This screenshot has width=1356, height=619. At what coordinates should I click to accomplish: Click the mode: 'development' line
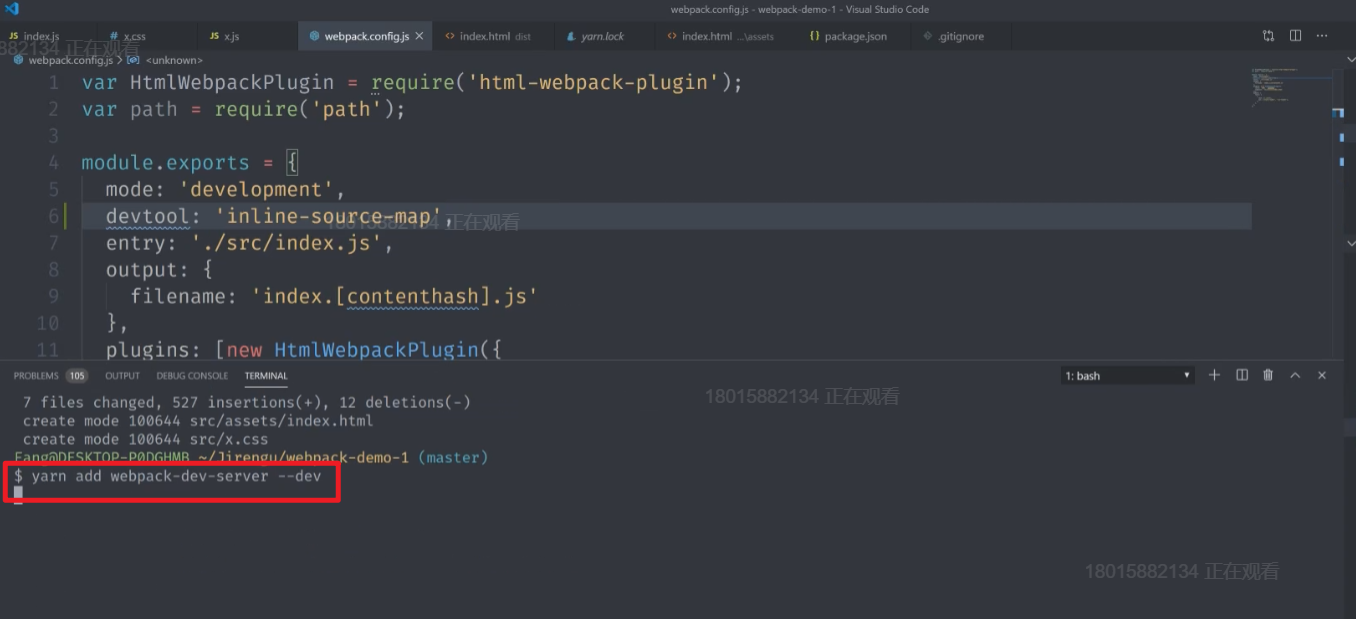point(225,189)
